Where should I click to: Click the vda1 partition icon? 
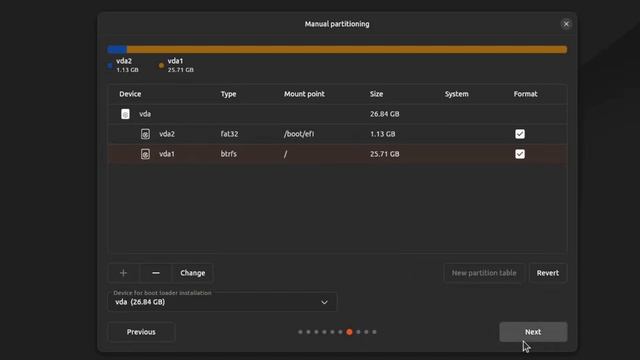pyautogui.click(x=145, y=154)
